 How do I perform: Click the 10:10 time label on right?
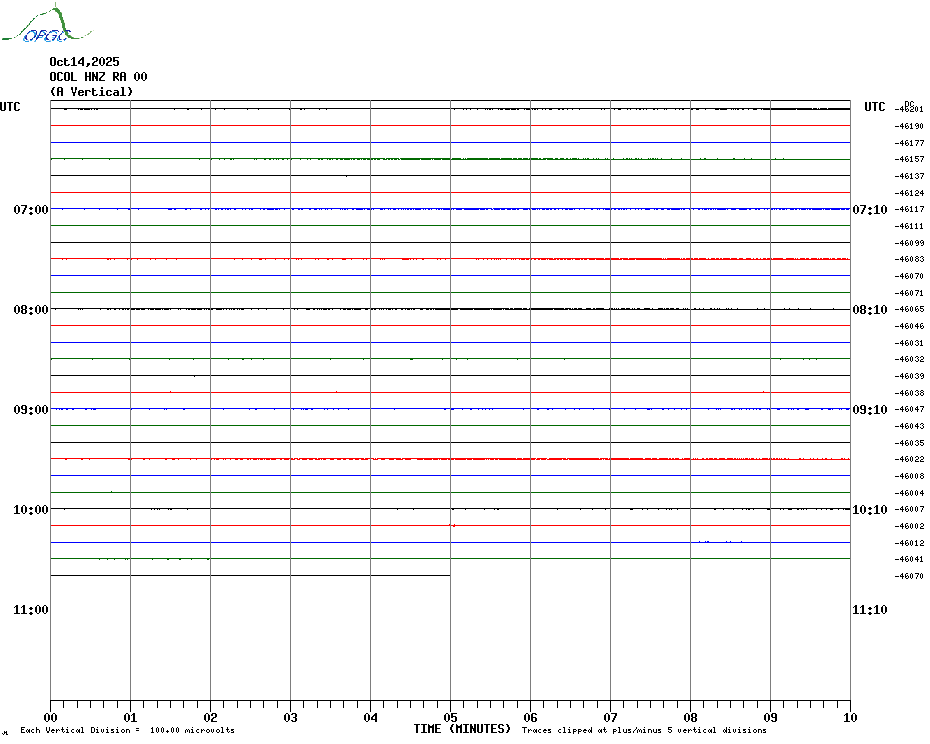click(x=869, y=510)
